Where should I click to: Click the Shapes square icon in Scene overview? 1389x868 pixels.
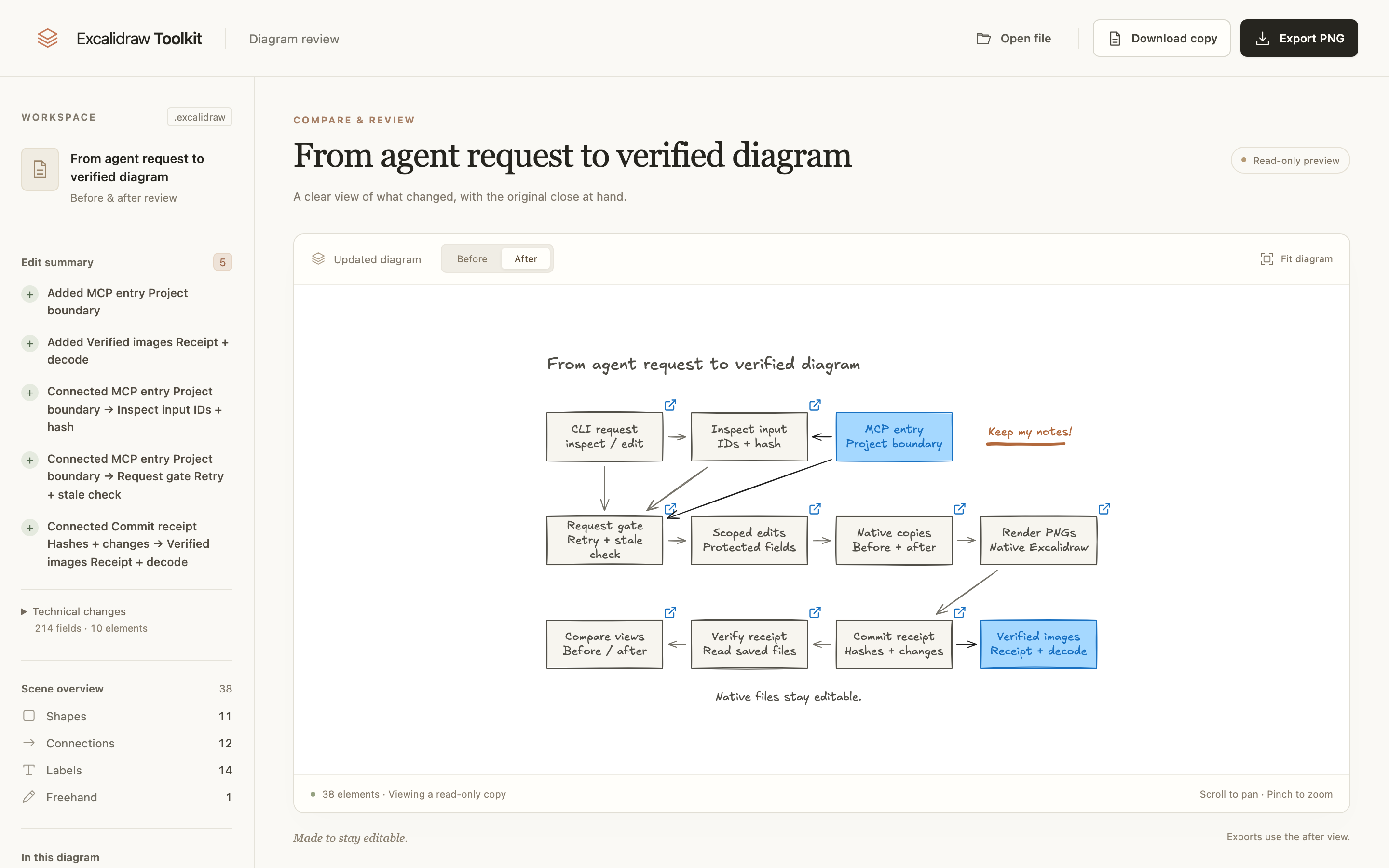click(x=29, y=716)
